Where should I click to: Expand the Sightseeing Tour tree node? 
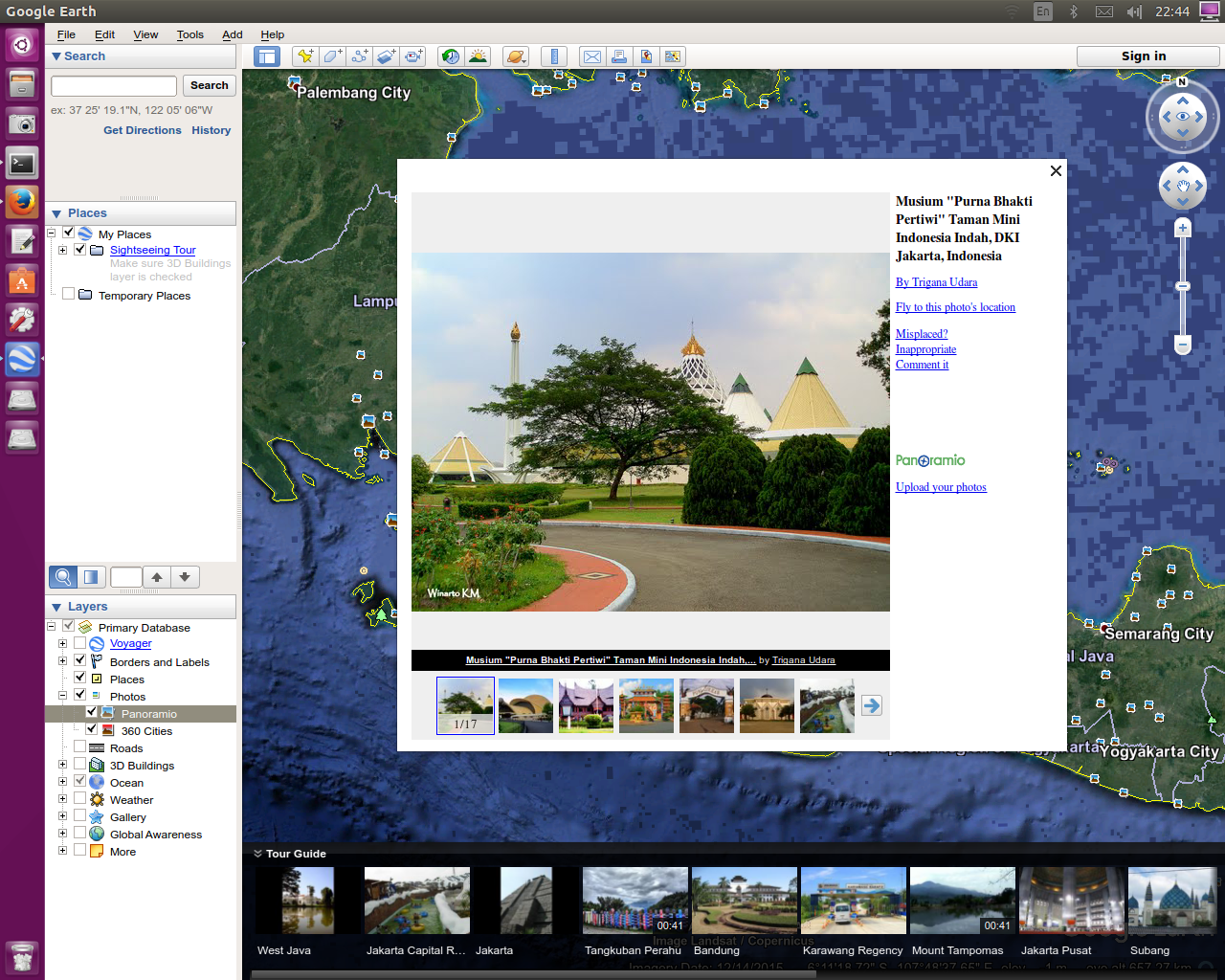pyautogui.click(x=63, y=250)
